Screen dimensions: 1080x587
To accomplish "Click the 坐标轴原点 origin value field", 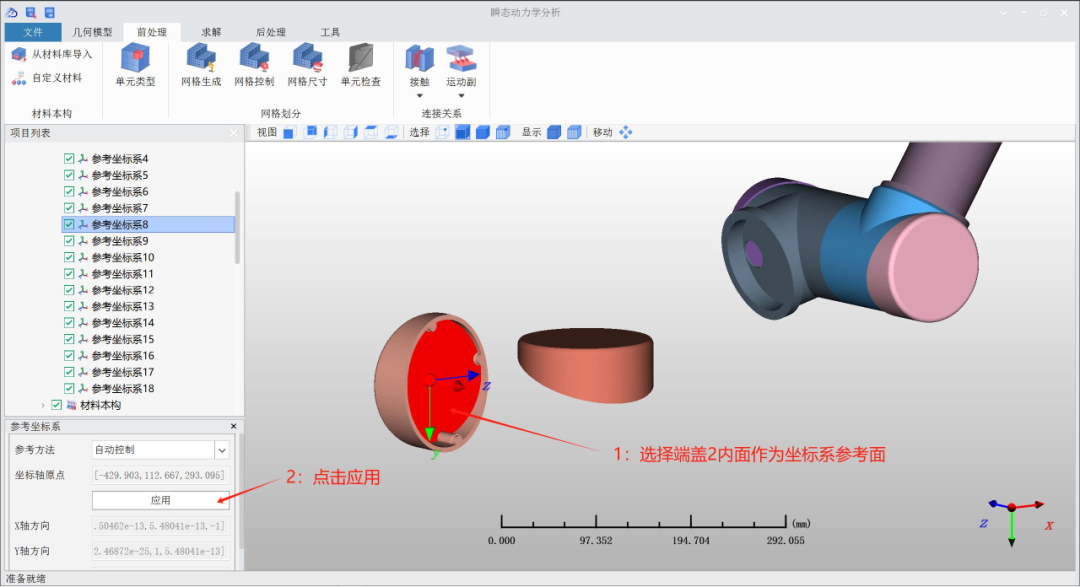I will (x=160, y=475).
